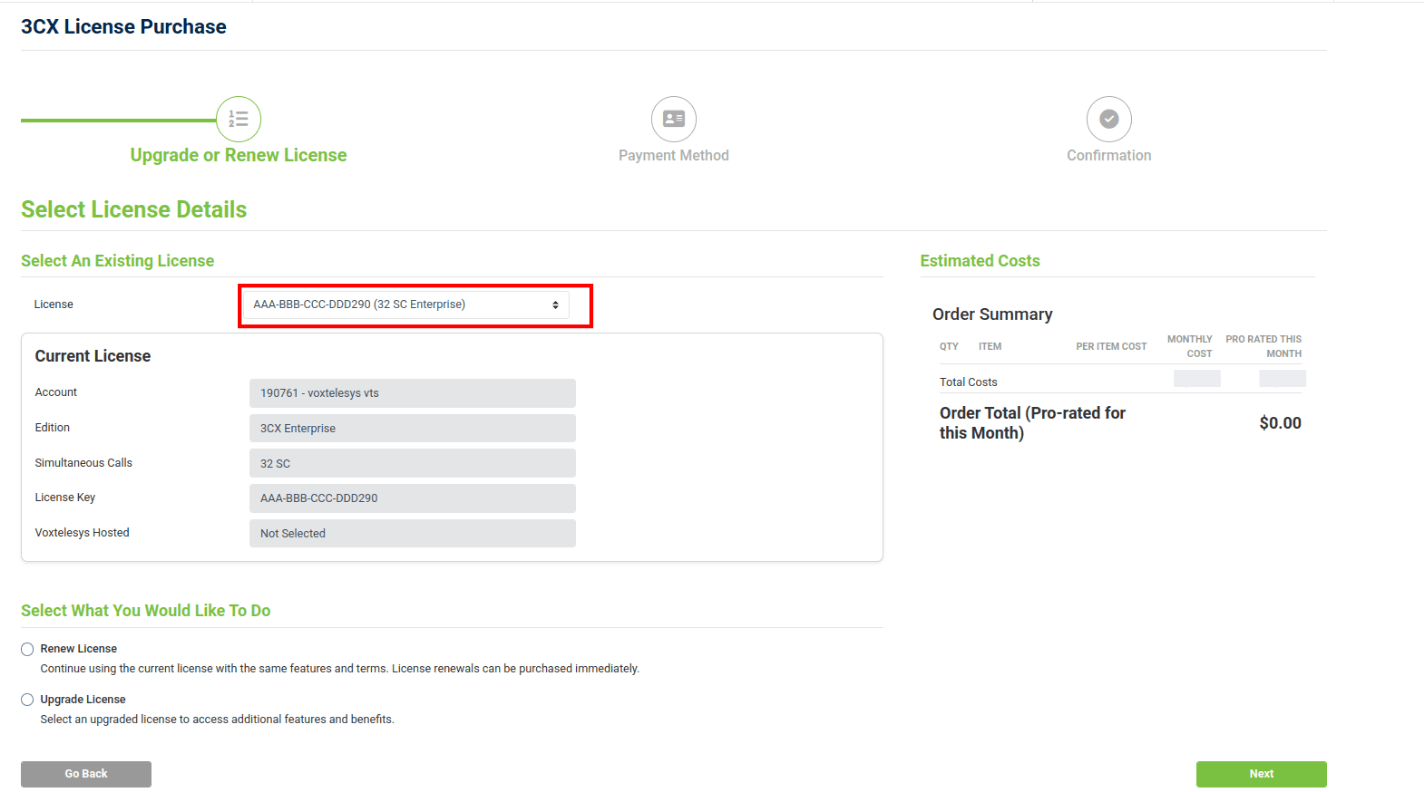Click the Select License Details heading

(x=134, y=210)
